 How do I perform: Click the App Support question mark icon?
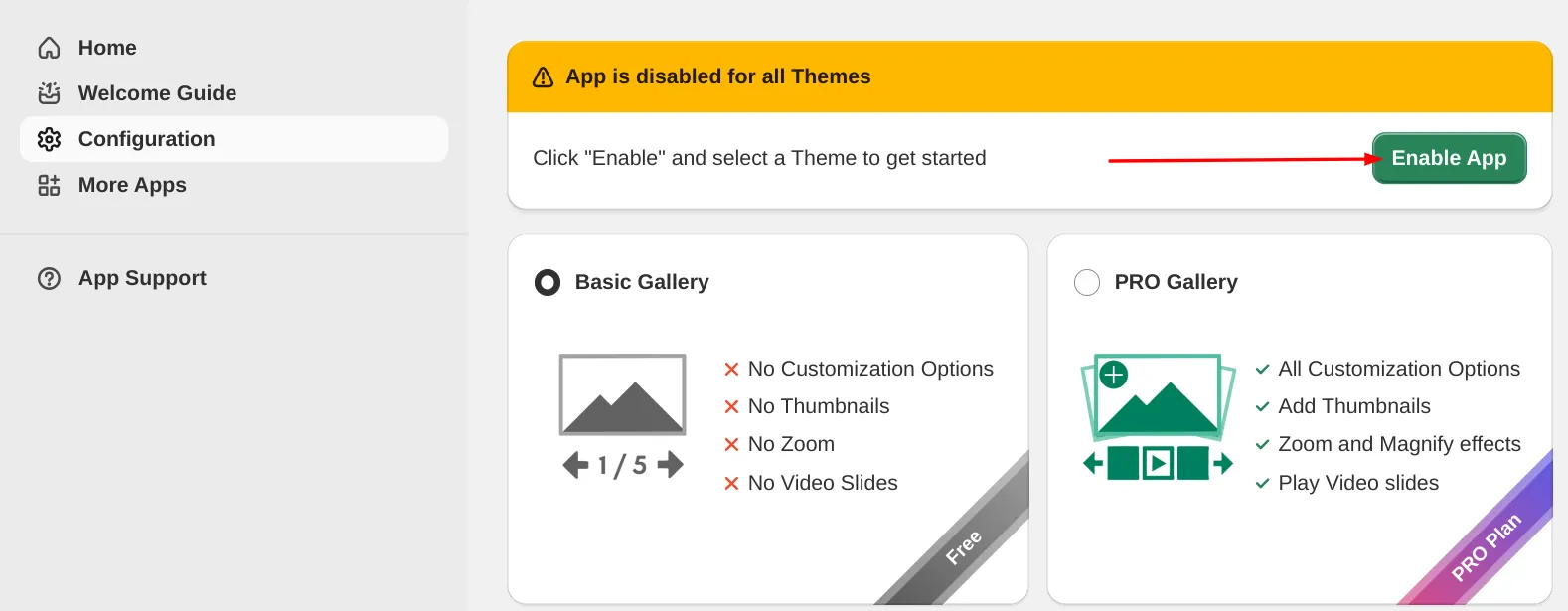pos(49,278)
